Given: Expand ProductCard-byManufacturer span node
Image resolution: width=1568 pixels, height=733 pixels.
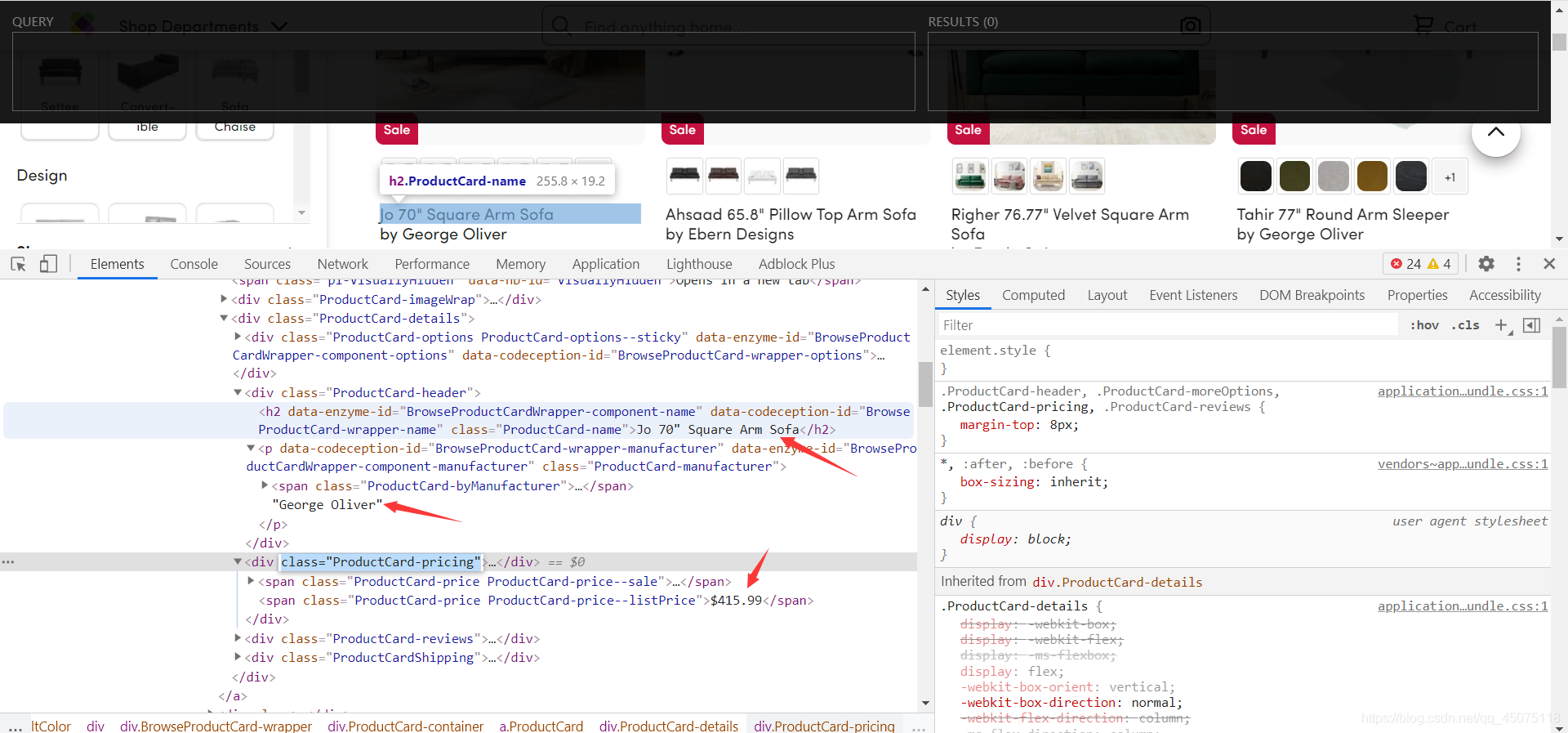Looking at the screenshot, I should 265,485.
